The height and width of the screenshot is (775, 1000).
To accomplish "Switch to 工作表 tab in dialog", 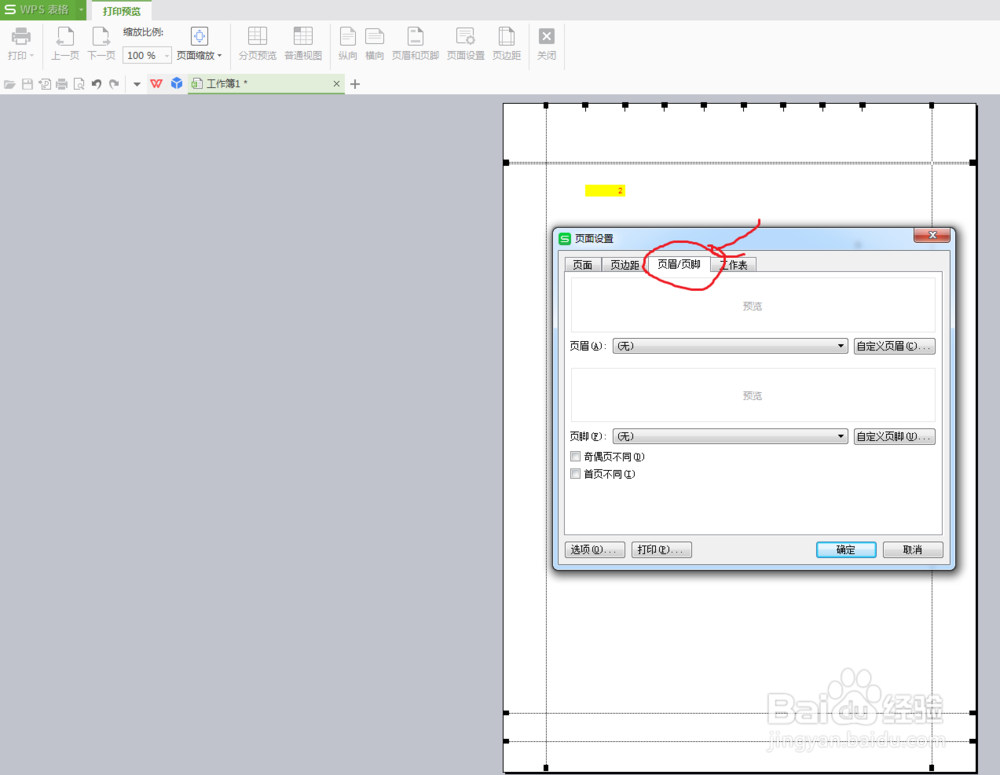I will (x=734, y=265).
